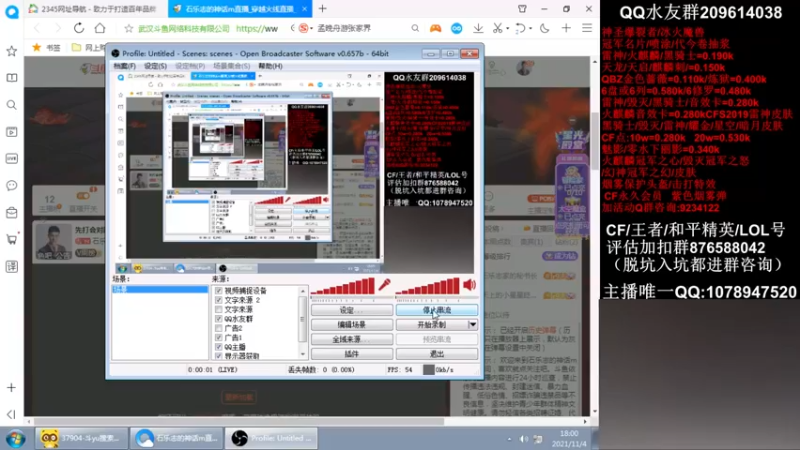Click the browser search magnifier icon

415,28
